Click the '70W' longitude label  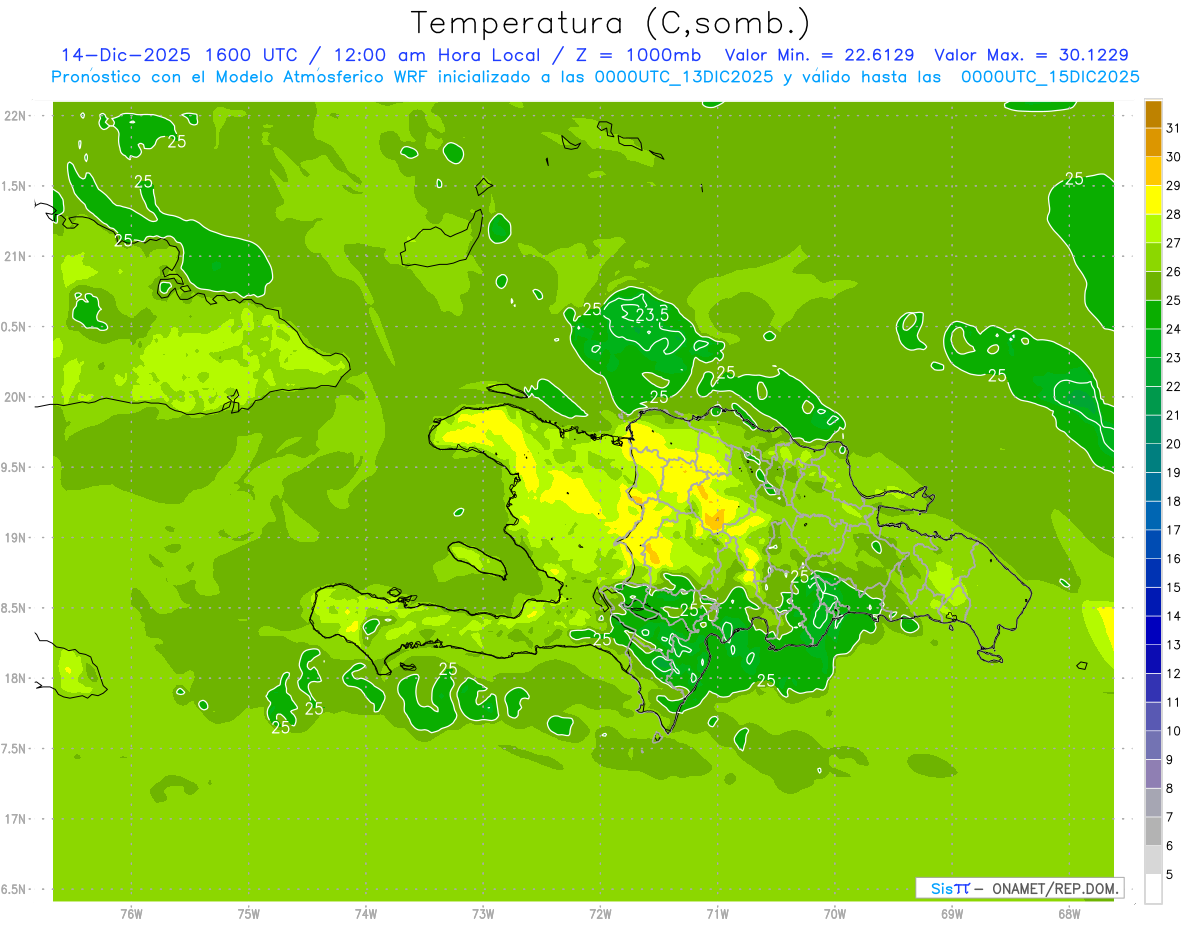coord(835,914)
